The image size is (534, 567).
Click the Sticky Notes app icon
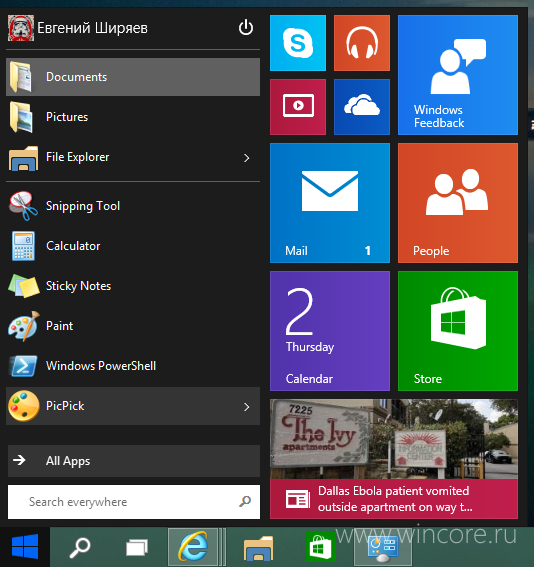pos(24,286)
